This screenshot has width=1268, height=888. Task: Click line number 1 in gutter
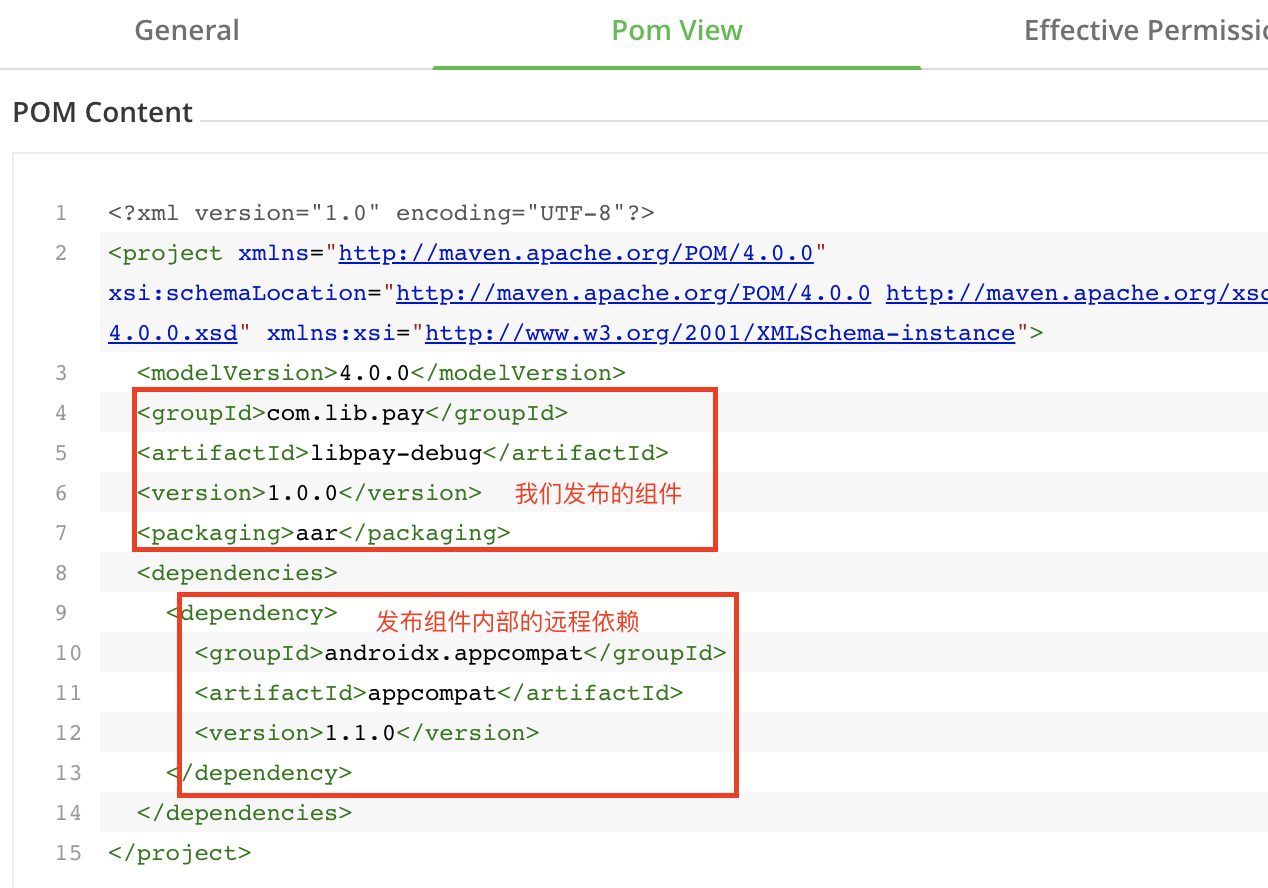coord(61,213)
